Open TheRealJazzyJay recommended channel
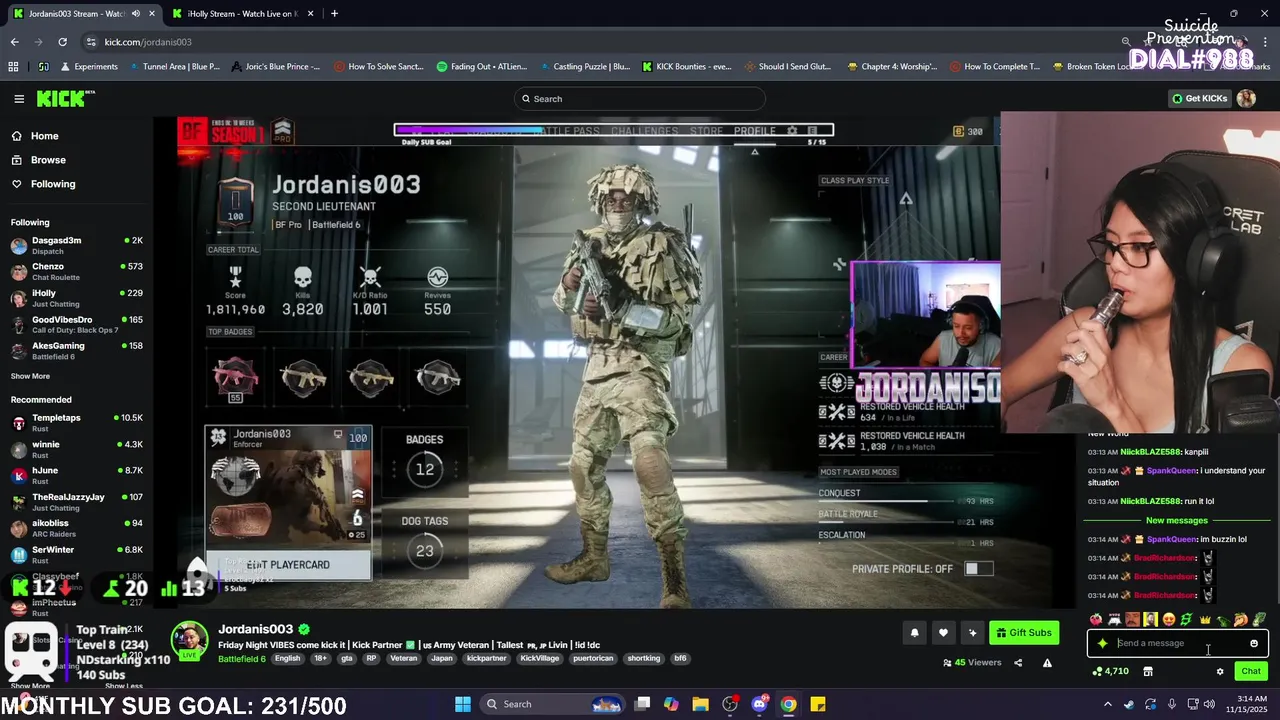Viewport: 1280px width, 720px height. pyautogui.click(x=76, y=502)
